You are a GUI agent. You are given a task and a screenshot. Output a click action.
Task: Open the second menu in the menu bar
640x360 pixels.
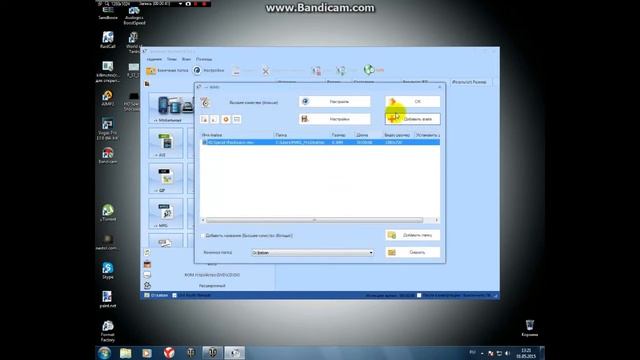172,59
